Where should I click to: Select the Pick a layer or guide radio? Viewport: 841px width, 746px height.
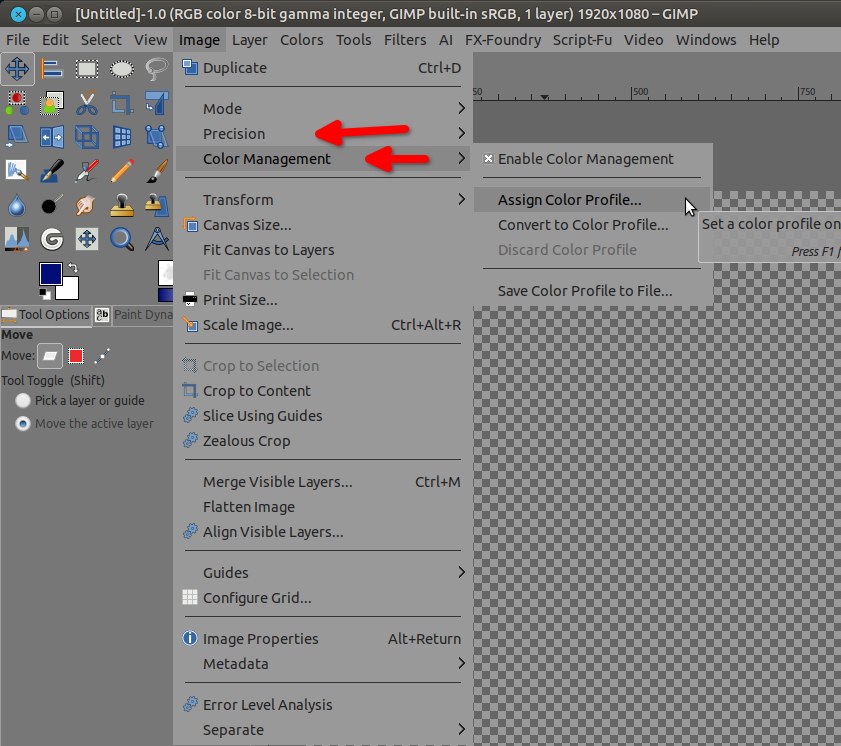[x=23, y=401]
